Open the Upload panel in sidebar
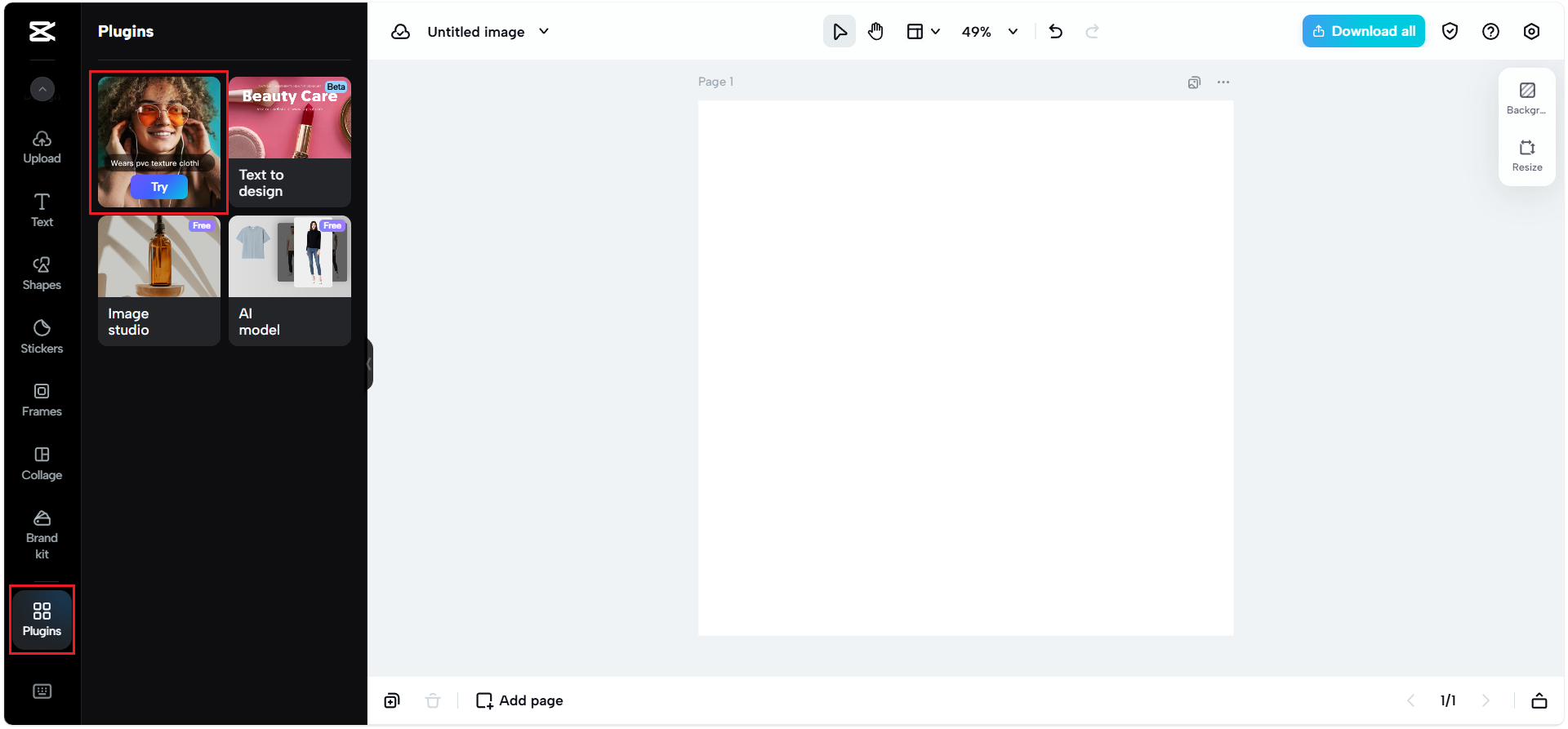The height and width of the screenshot is (729, 1568). coord(42,147)
